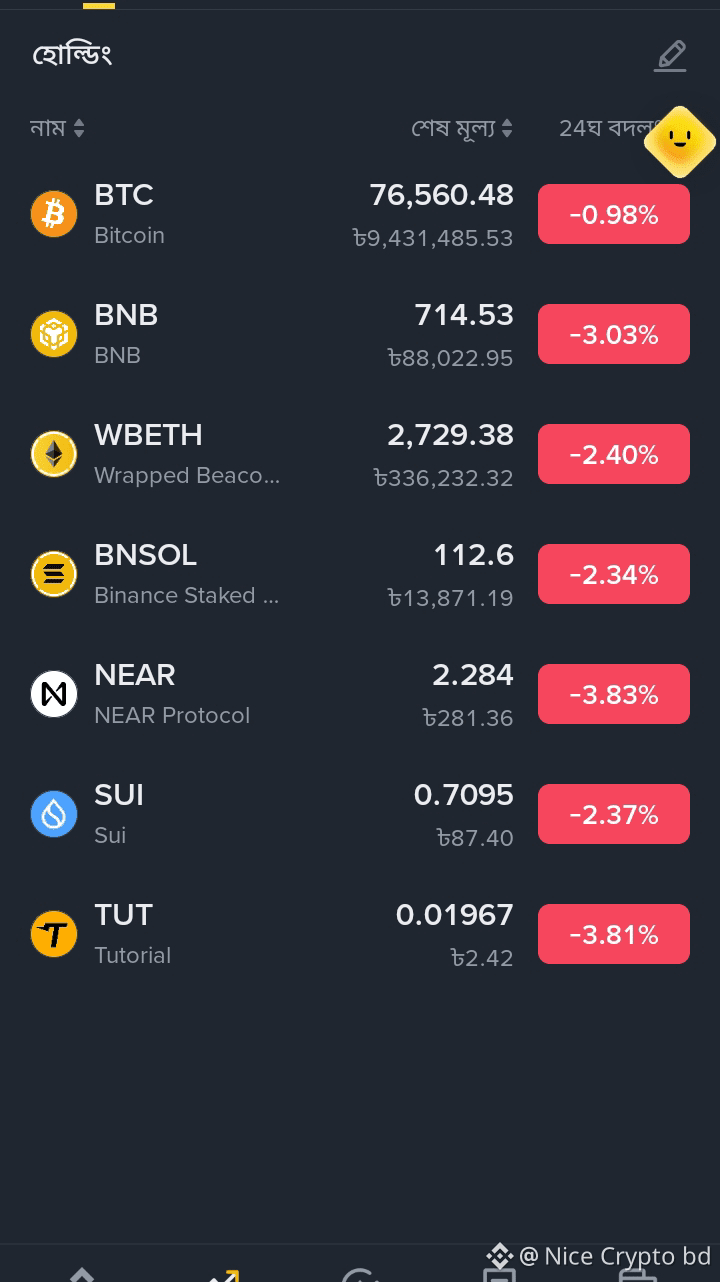This screenshot has height=1282, width=720.
Task: Tap the Bitcoin coin logo
Action: click(x=54, y=214)
